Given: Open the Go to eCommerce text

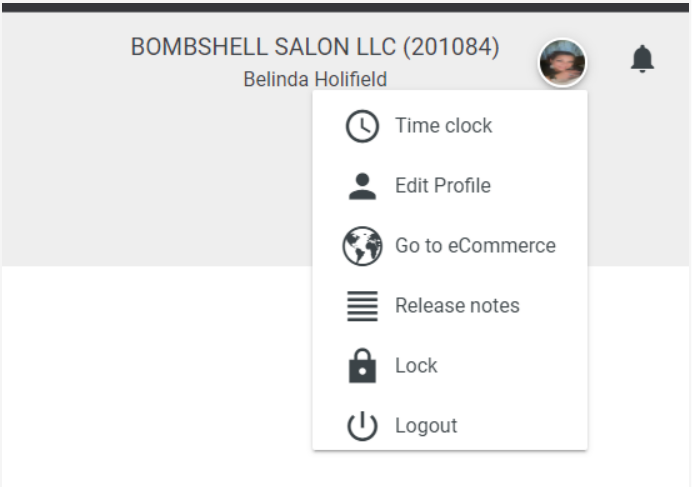Looking at the screenshot, I should click(475, 246).
